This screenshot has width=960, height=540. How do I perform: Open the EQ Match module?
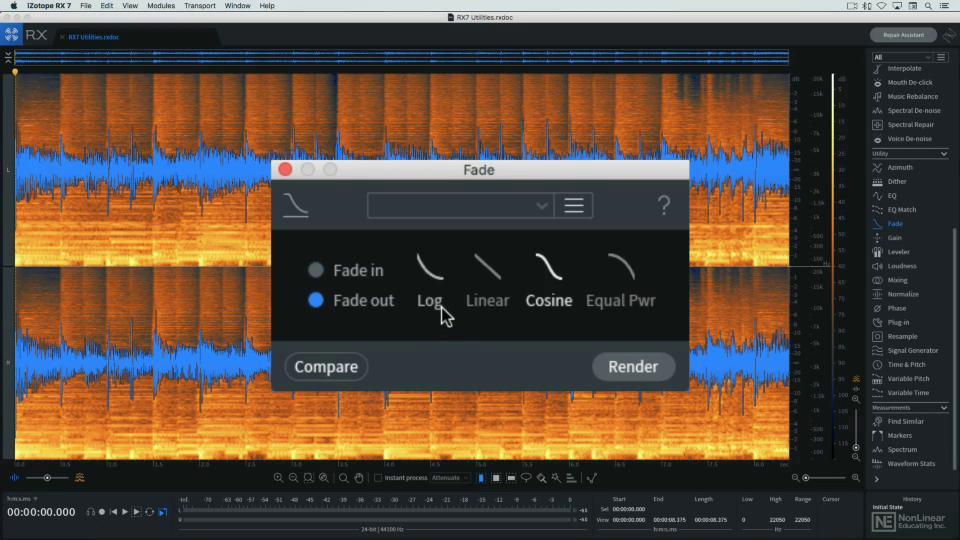(x=902, y=210)
